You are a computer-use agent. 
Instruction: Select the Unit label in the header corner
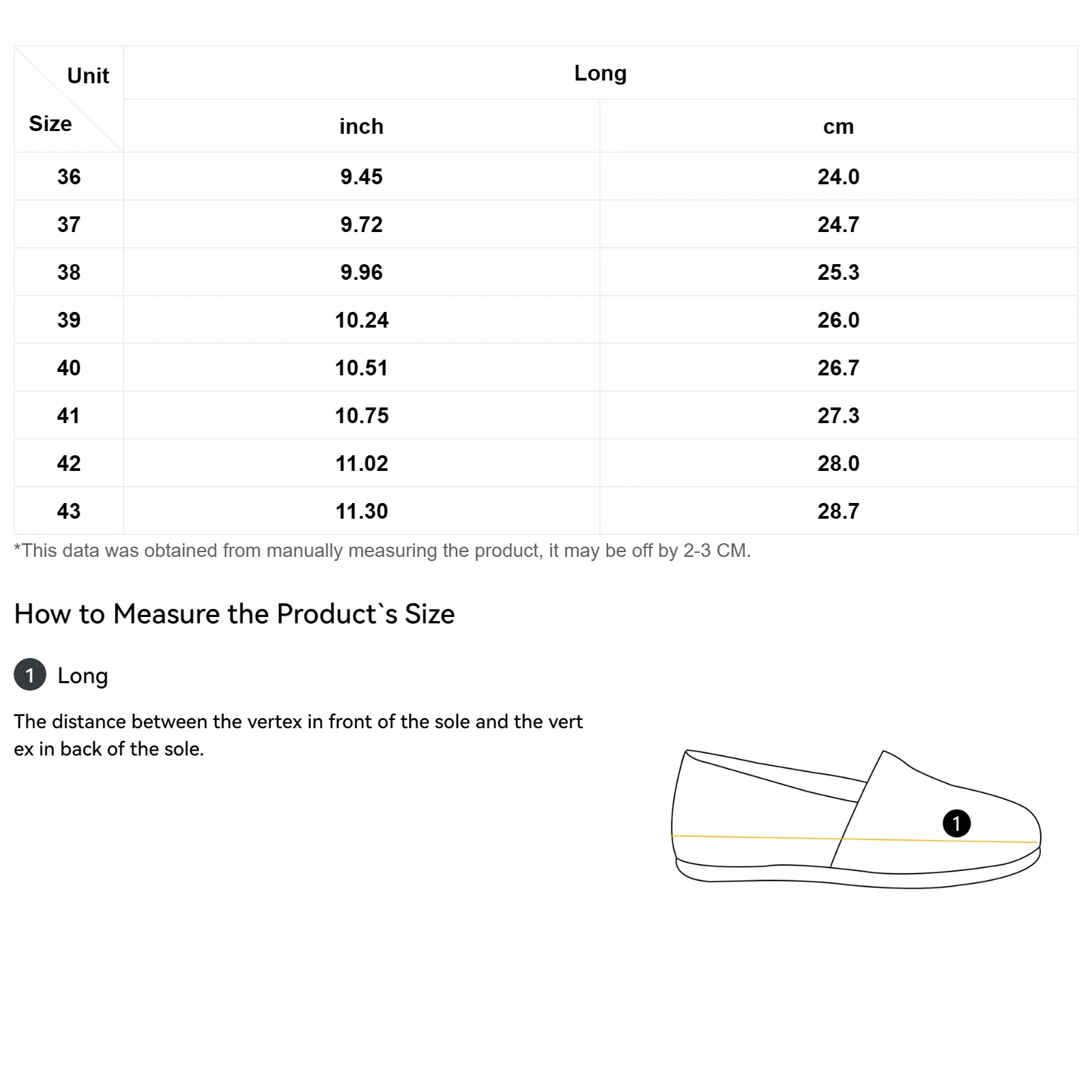(88, 76)
